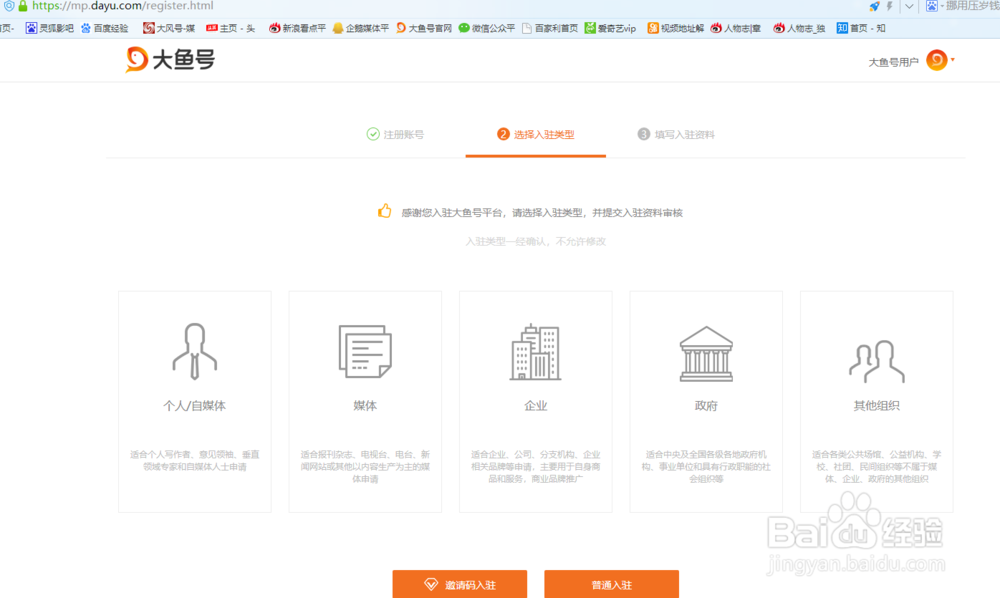The width and height of the screenshot is (1000, 598).
Task: Click the 大鱼号用户 username text
Action: pyautogui.click(x=893, y=62)
